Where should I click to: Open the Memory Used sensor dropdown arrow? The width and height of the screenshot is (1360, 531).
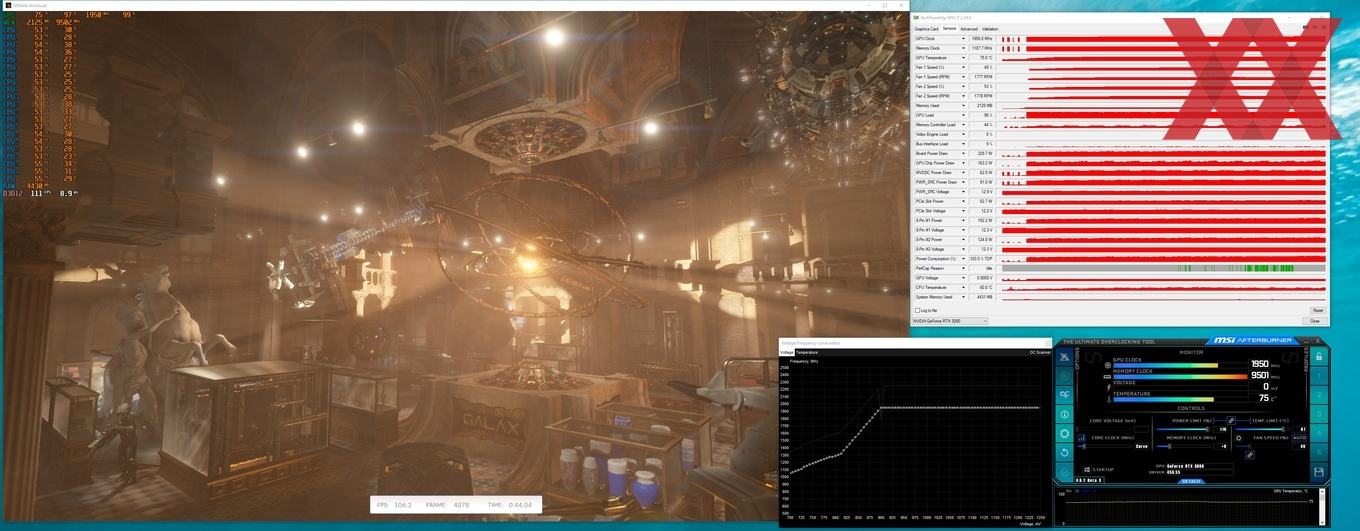click(963, 105)
